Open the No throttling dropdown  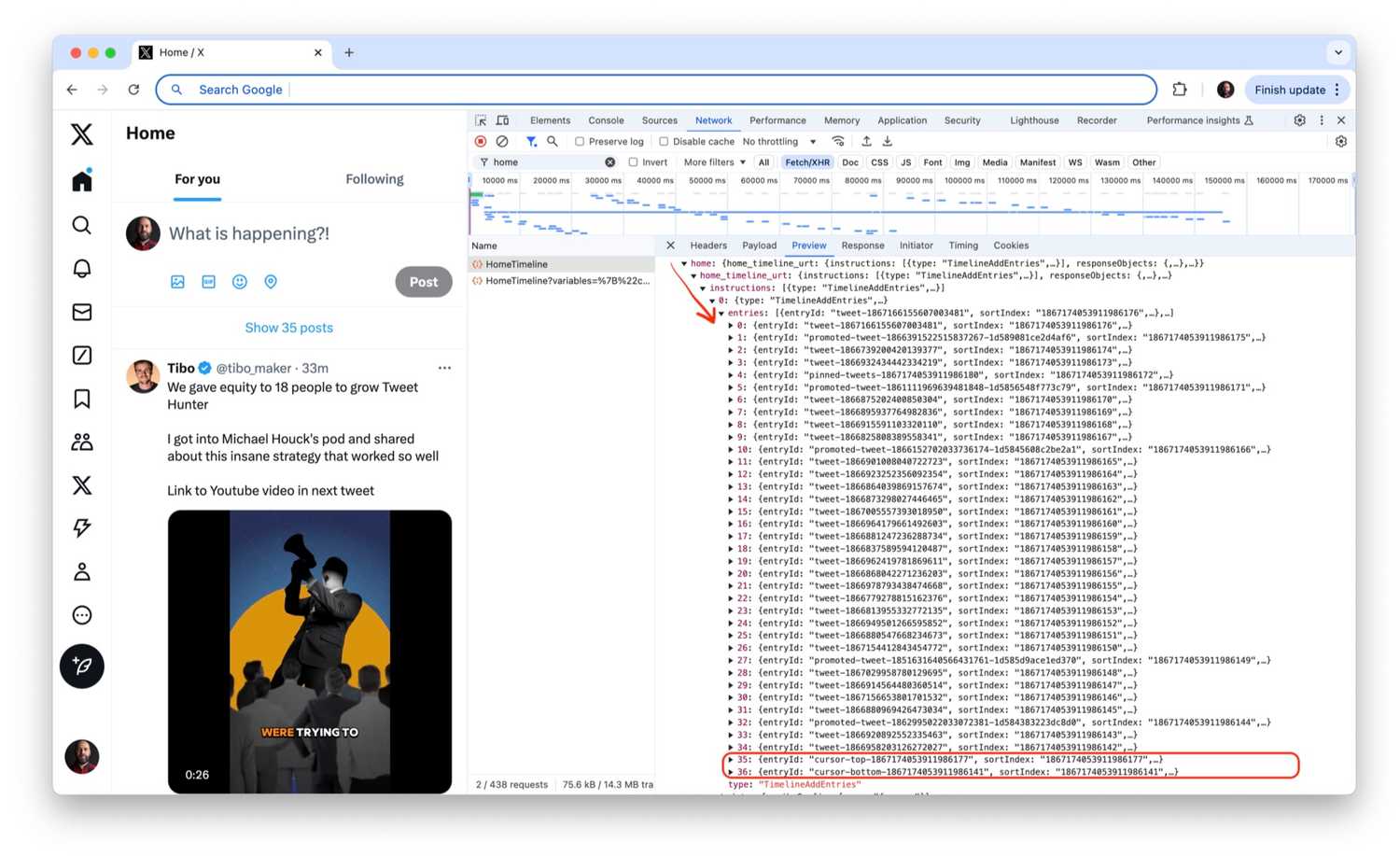779,142
